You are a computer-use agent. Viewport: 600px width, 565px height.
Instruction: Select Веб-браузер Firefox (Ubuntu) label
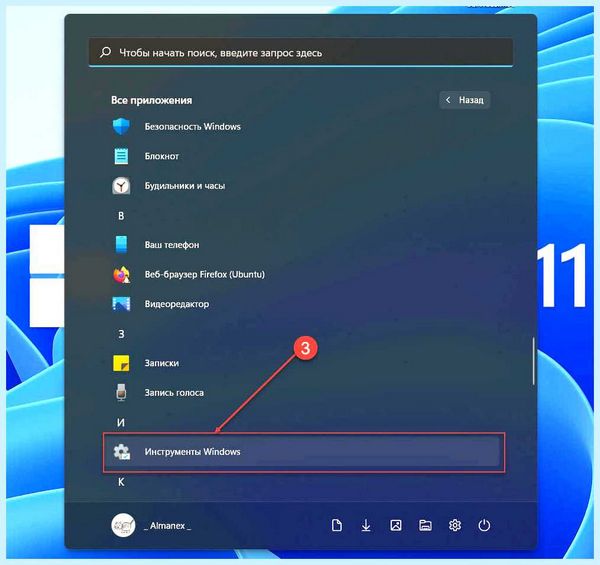[205, 274]
